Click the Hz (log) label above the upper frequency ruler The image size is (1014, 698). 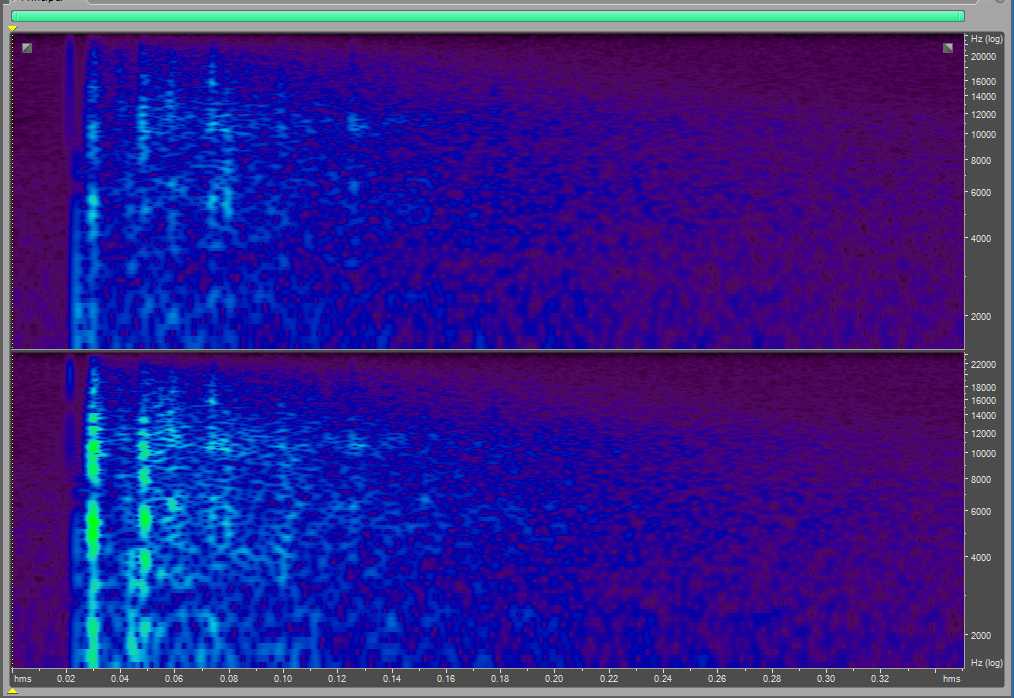(987, 39)
